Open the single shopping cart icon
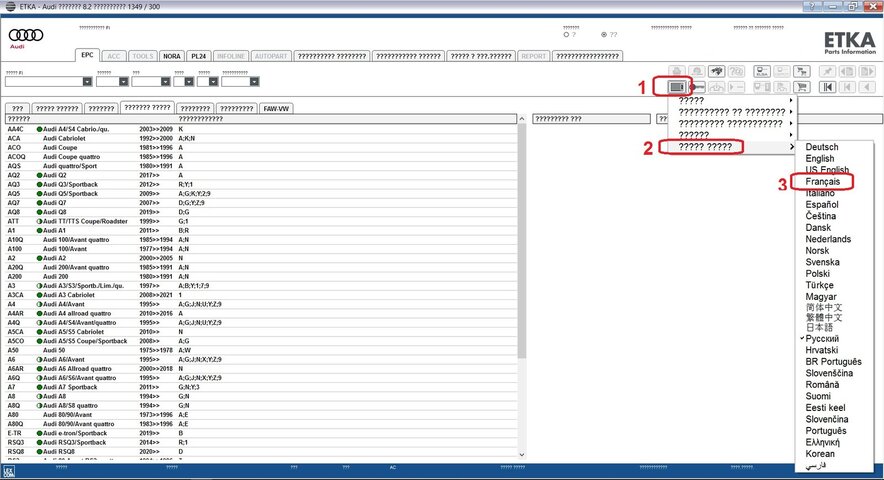The width and height of the screenshot is (884, 480). [801, 87]
